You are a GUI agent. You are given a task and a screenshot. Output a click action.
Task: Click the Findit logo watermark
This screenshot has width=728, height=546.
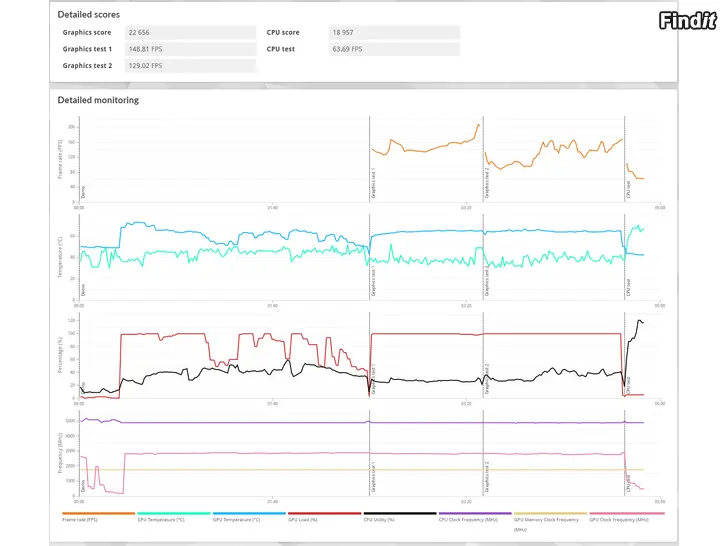[x=688, y=20]
